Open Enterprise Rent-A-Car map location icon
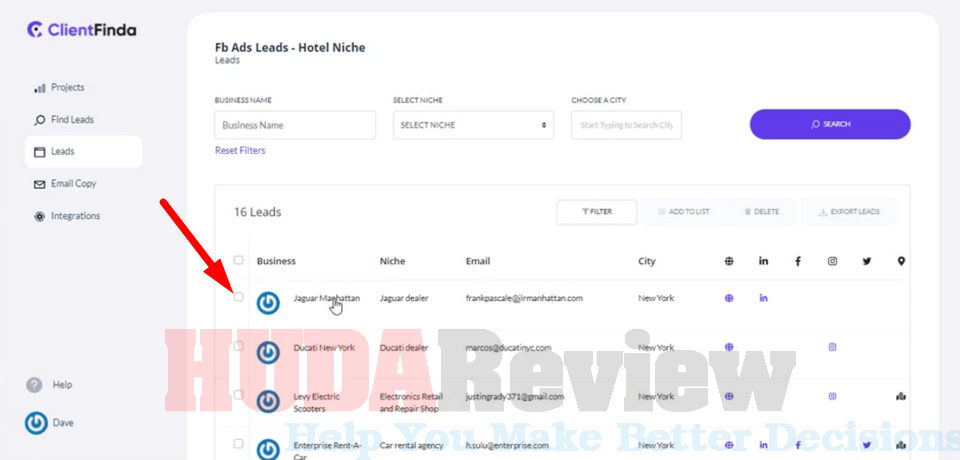This screenshot has height=460, width=960. click(x=901, y=445)
